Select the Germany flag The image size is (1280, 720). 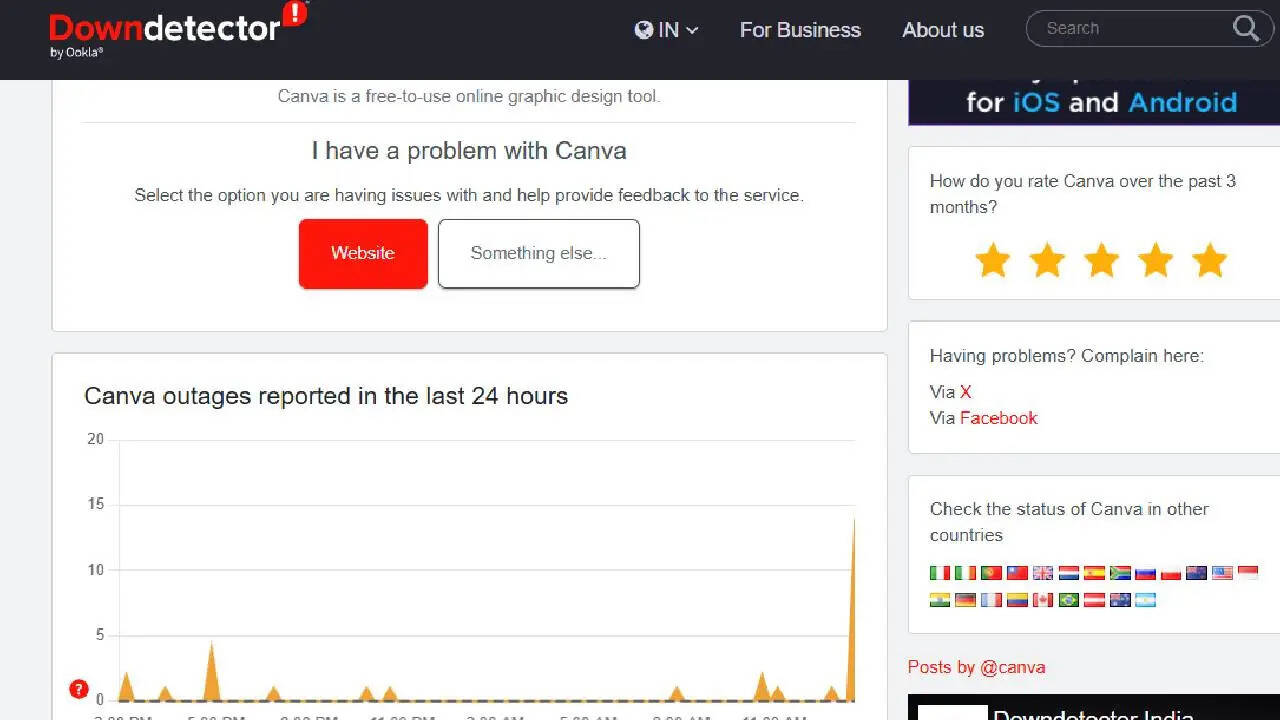tap(965, 600)
